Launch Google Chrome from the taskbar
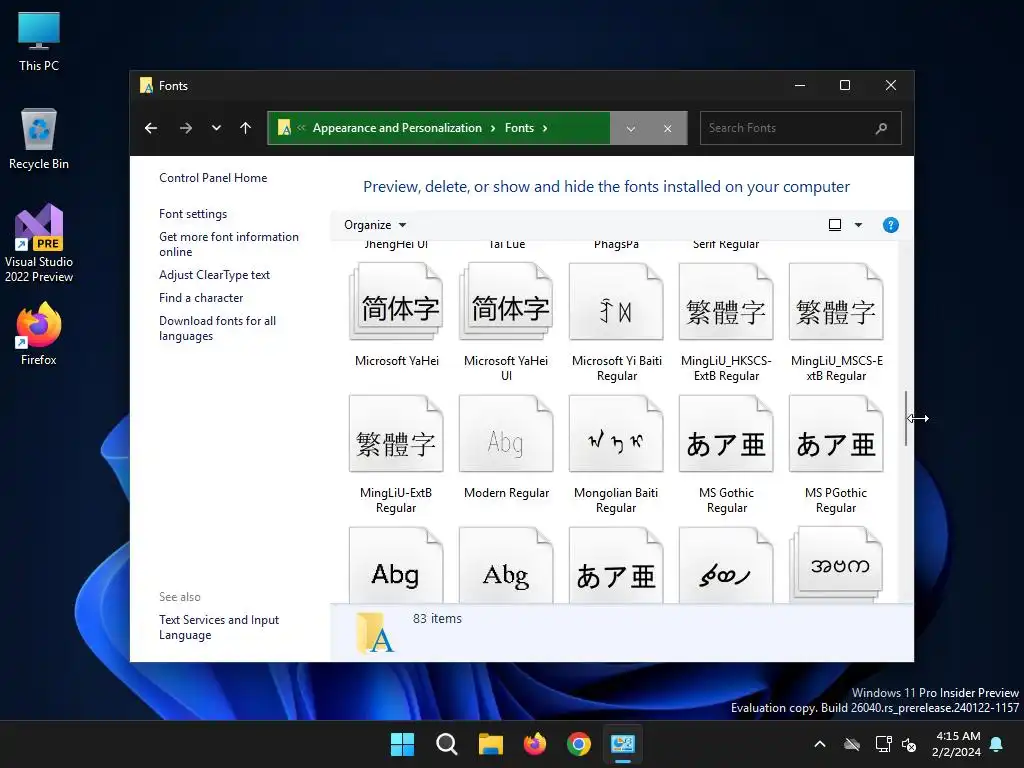Screen dimensions: 1024x768 [579, 744]
